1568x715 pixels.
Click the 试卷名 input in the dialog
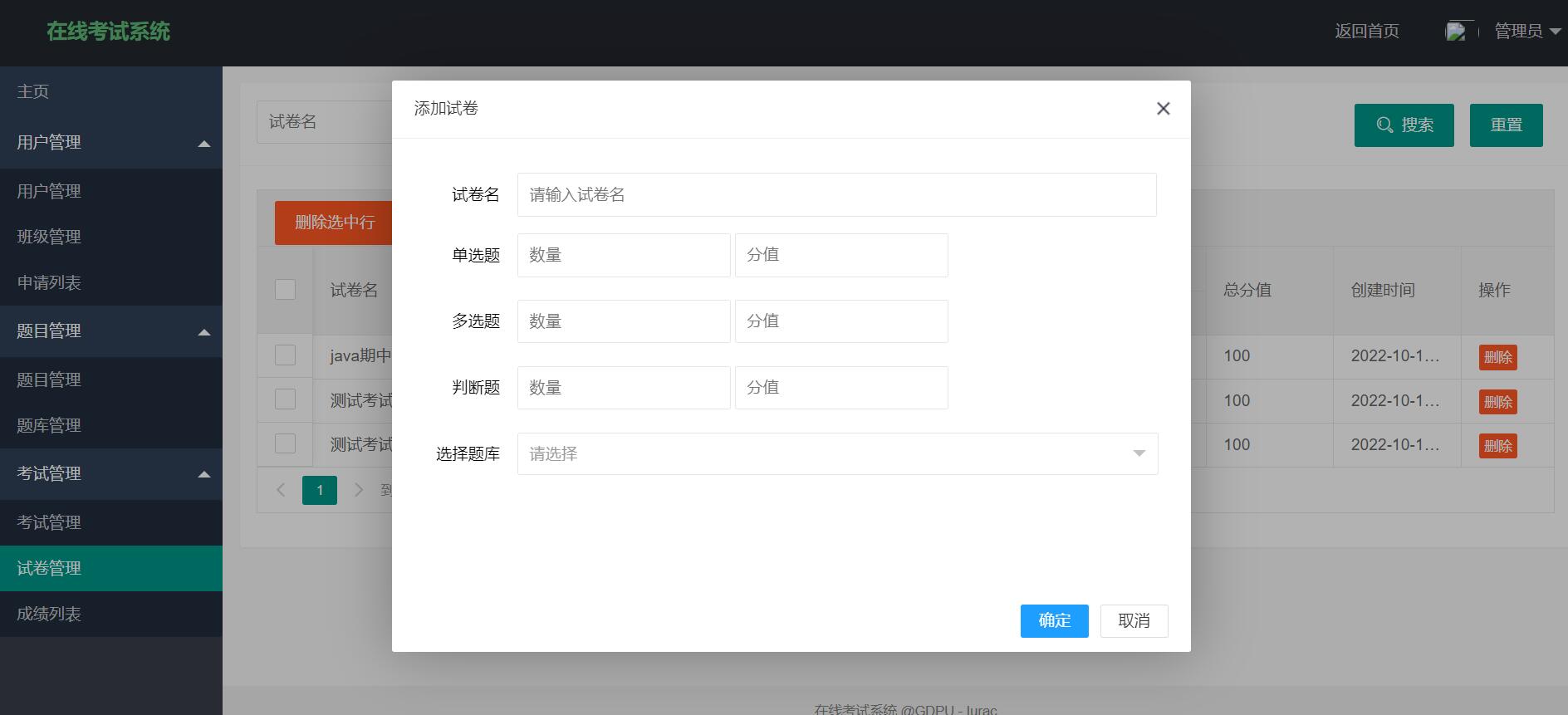836,195
